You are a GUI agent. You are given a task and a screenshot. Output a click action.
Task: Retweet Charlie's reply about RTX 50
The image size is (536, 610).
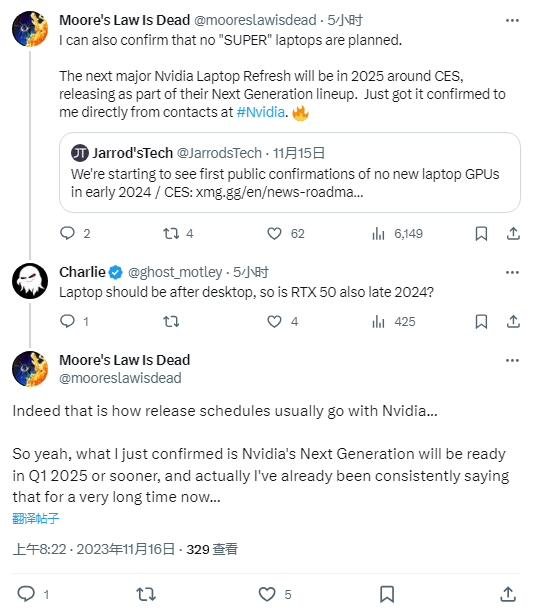(171, 321)
